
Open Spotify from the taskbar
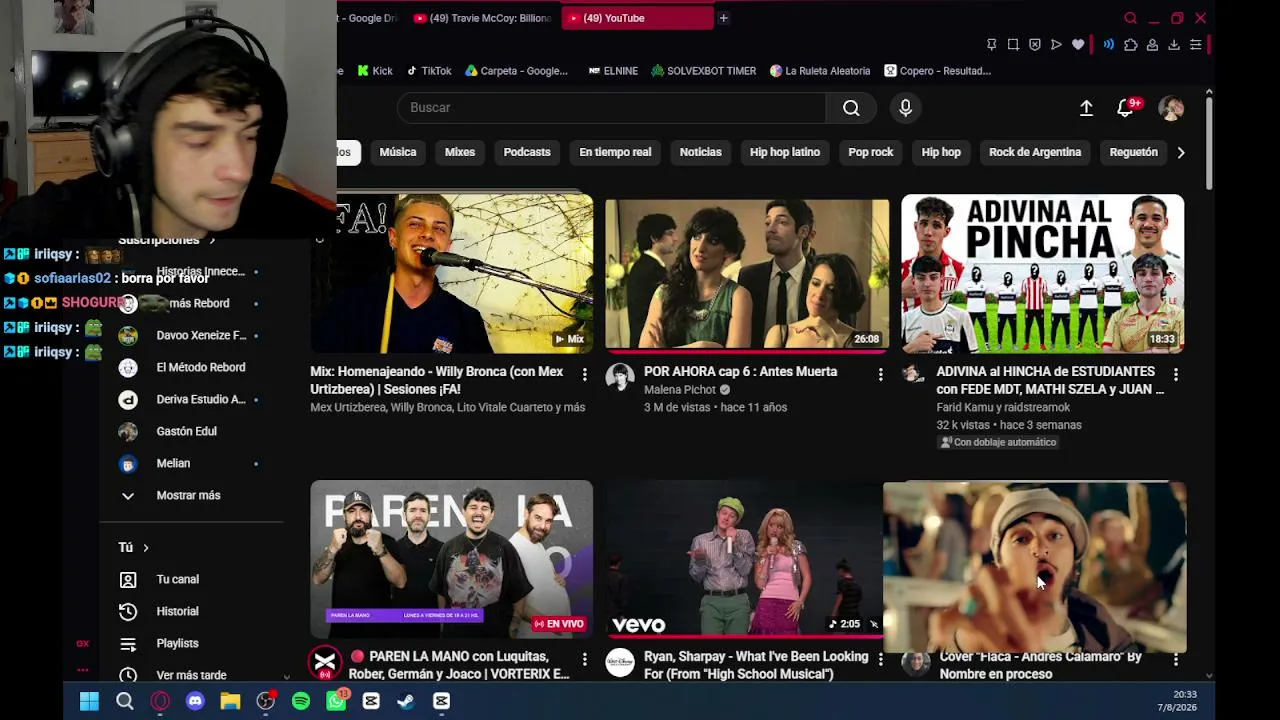point(301,701)
